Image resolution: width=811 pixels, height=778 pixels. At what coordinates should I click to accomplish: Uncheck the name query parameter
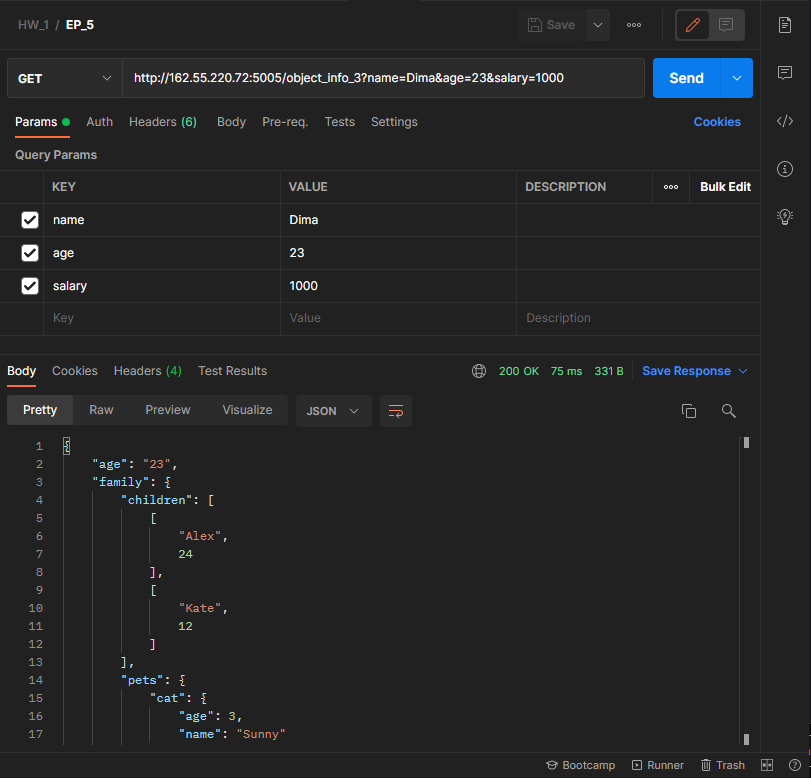(29, 220)
